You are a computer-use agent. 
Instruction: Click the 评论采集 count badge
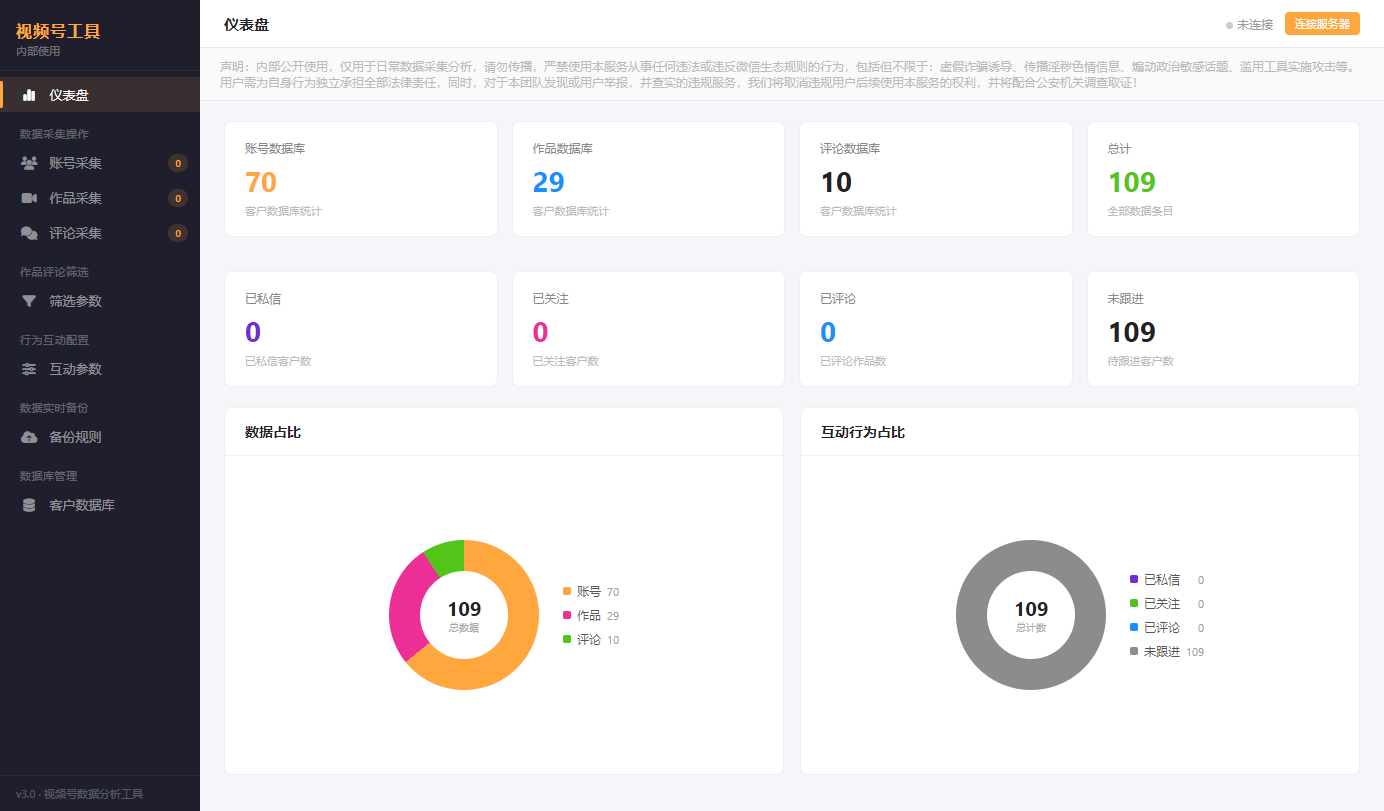point(178,233)
